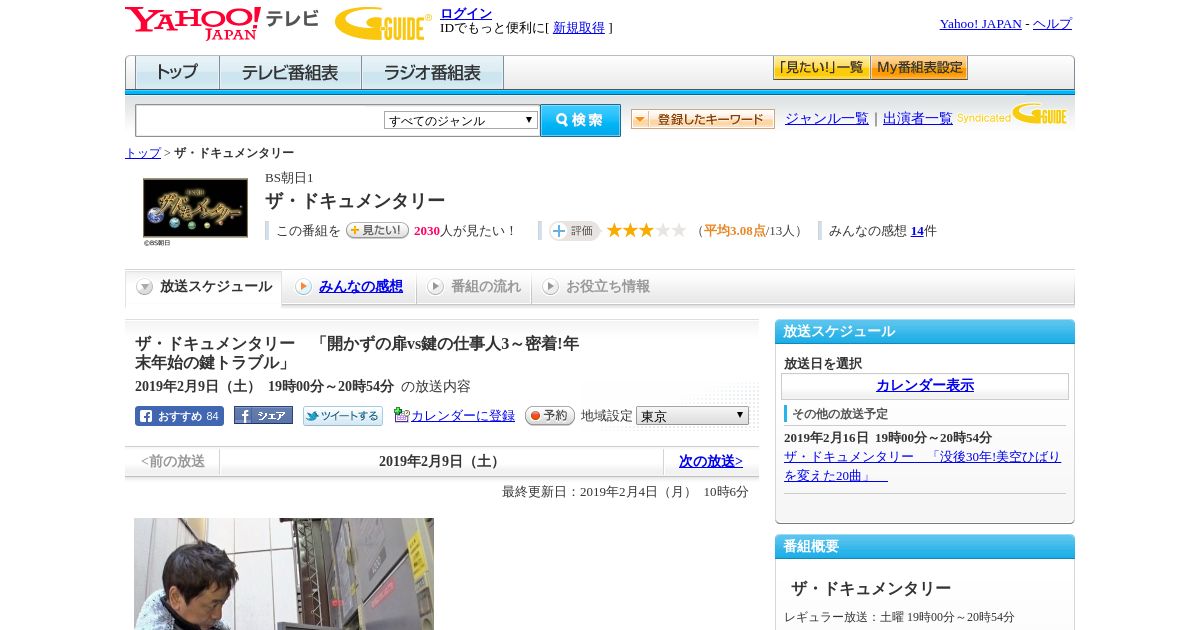Open the ヘルプ link
Viewport: 1200px width, 630px height.
pyautogui.click(x=1052, y=24)
